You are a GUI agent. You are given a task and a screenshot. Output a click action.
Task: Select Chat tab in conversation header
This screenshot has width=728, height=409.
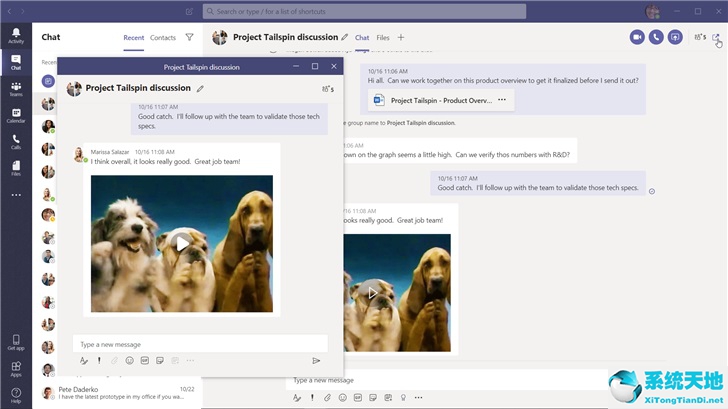[362, 38]
